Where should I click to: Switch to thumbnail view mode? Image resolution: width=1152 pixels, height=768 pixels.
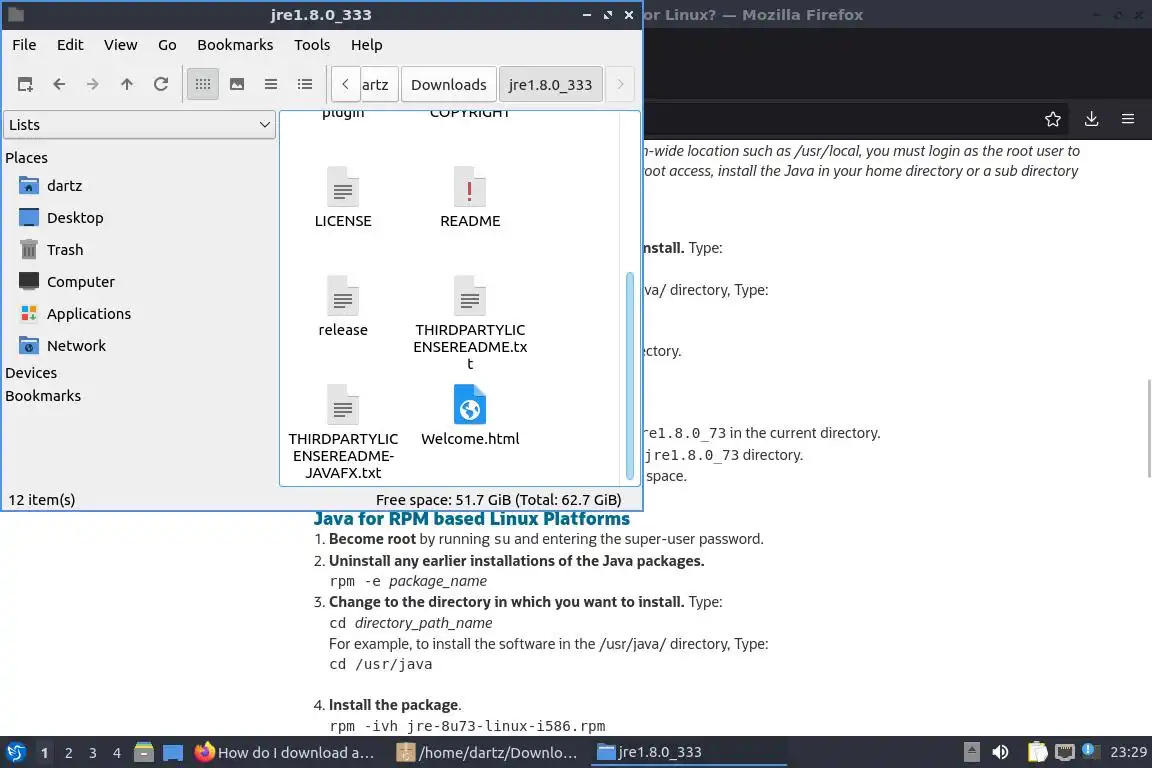point(237,85)
